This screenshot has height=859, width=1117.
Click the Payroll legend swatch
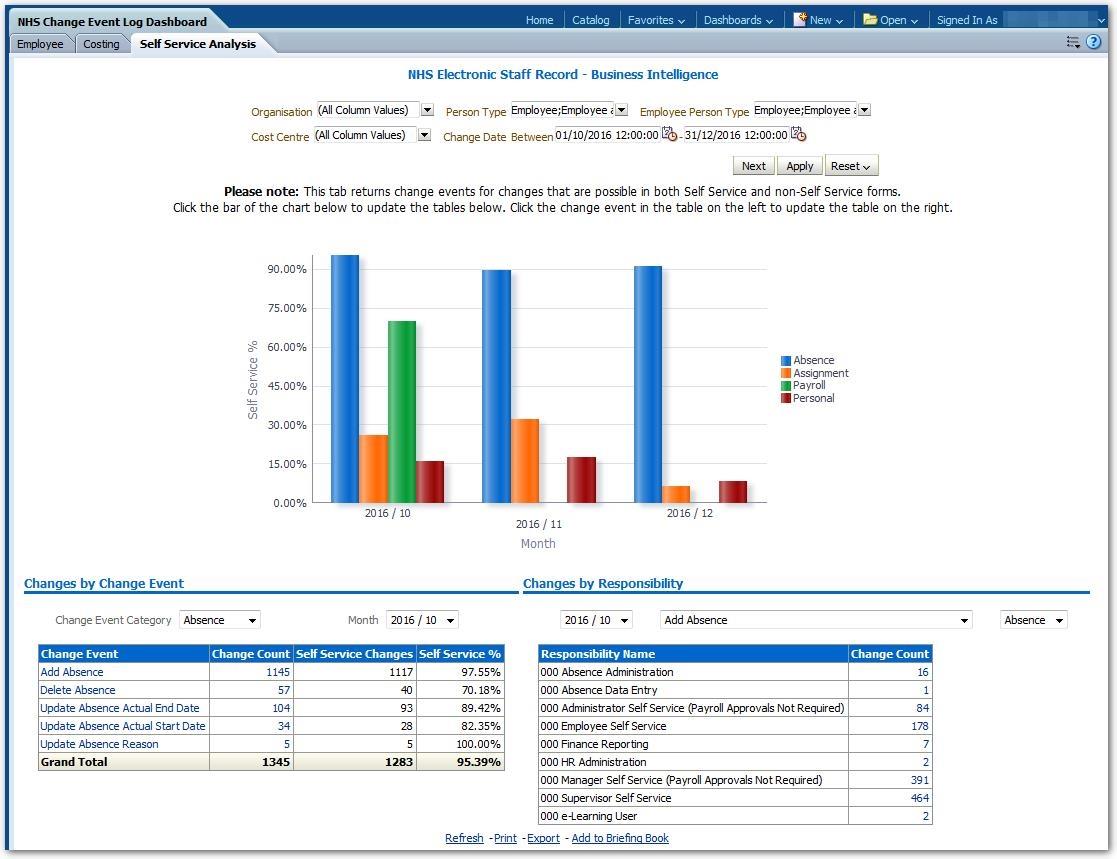pos(786,386)
